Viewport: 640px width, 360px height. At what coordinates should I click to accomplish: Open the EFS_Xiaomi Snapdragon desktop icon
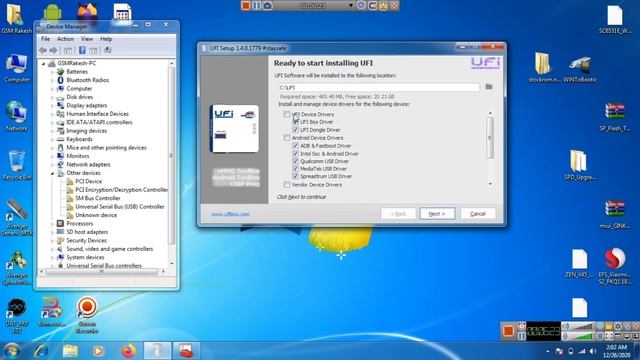click(x=615, y=266)
